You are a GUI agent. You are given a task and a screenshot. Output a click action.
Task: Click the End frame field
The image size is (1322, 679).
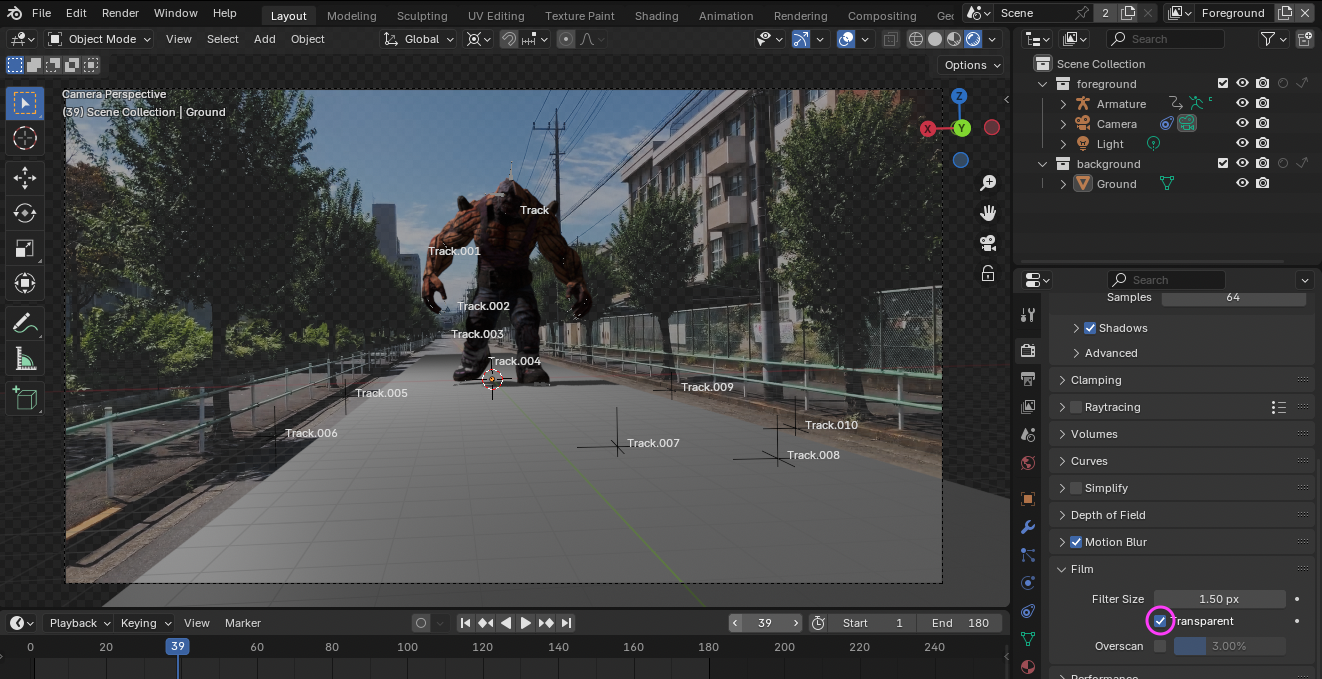959,623
